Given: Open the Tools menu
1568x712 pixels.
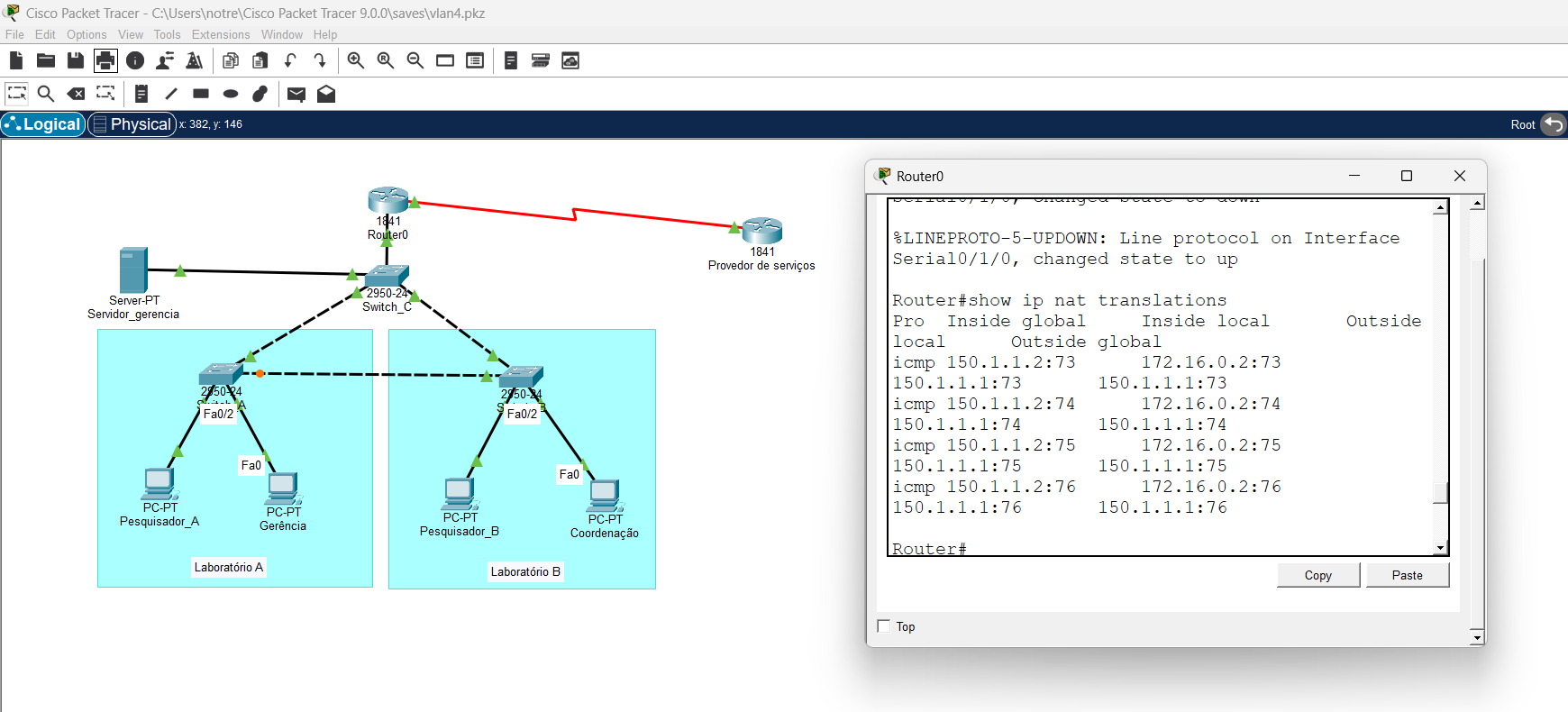Looking at the screenshot, I should [168, 34].
